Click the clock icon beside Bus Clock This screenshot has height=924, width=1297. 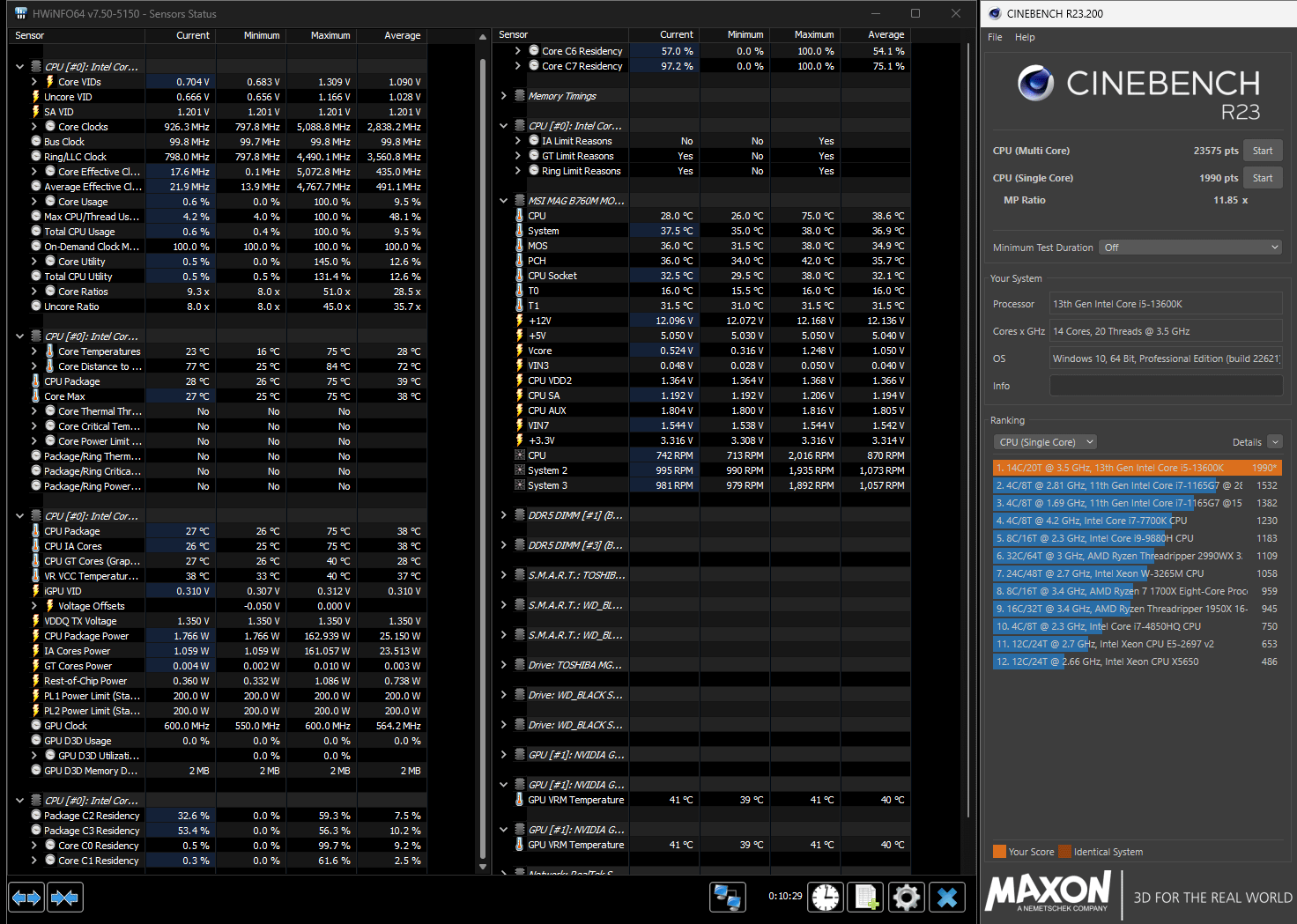36,142
